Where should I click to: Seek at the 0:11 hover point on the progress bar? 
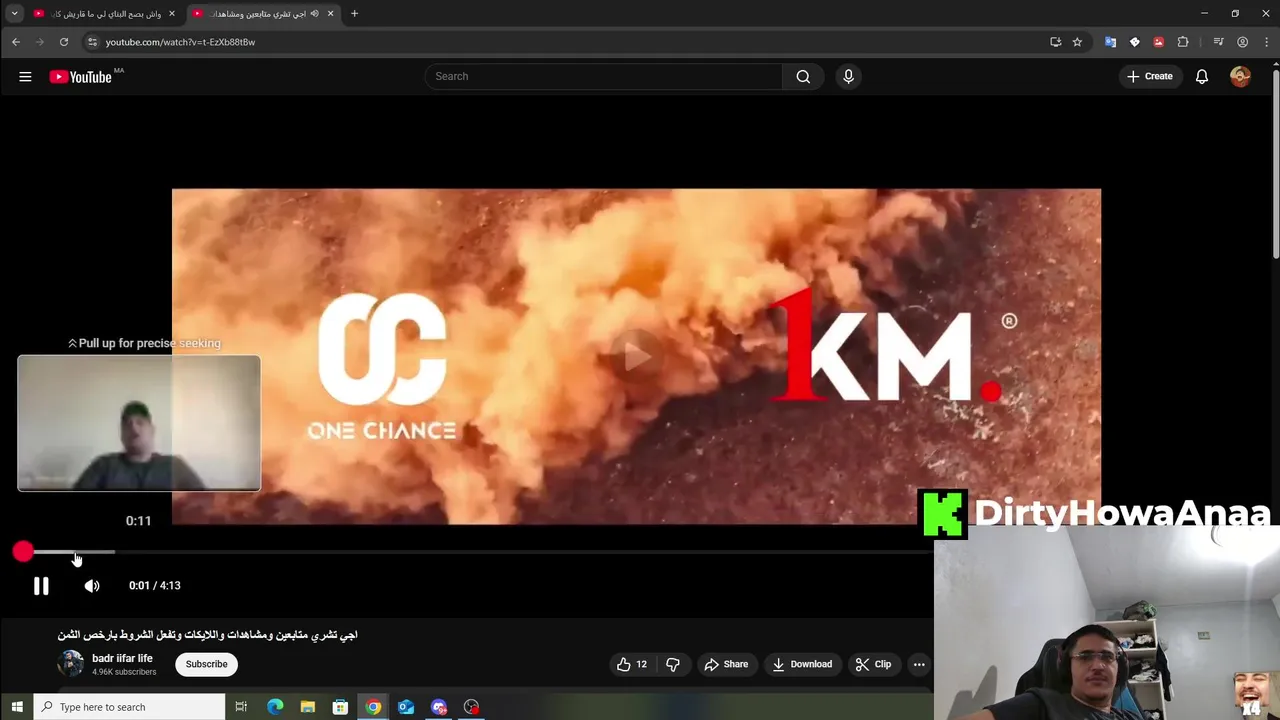click(x=77, y=552)
